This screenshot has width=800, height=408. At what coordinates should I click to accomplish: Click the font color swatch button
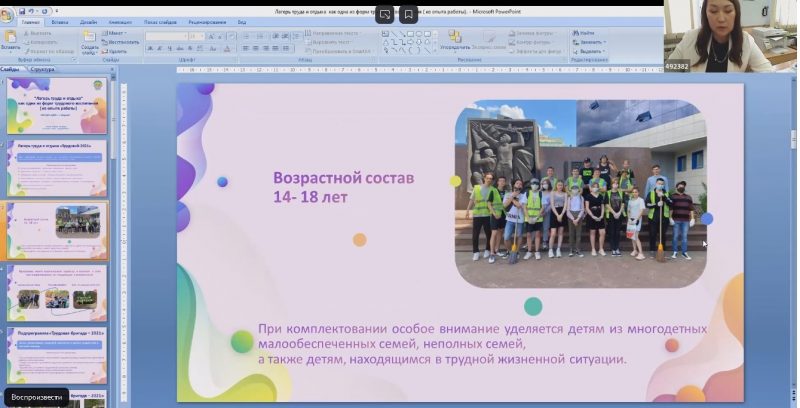click(228, 48)
